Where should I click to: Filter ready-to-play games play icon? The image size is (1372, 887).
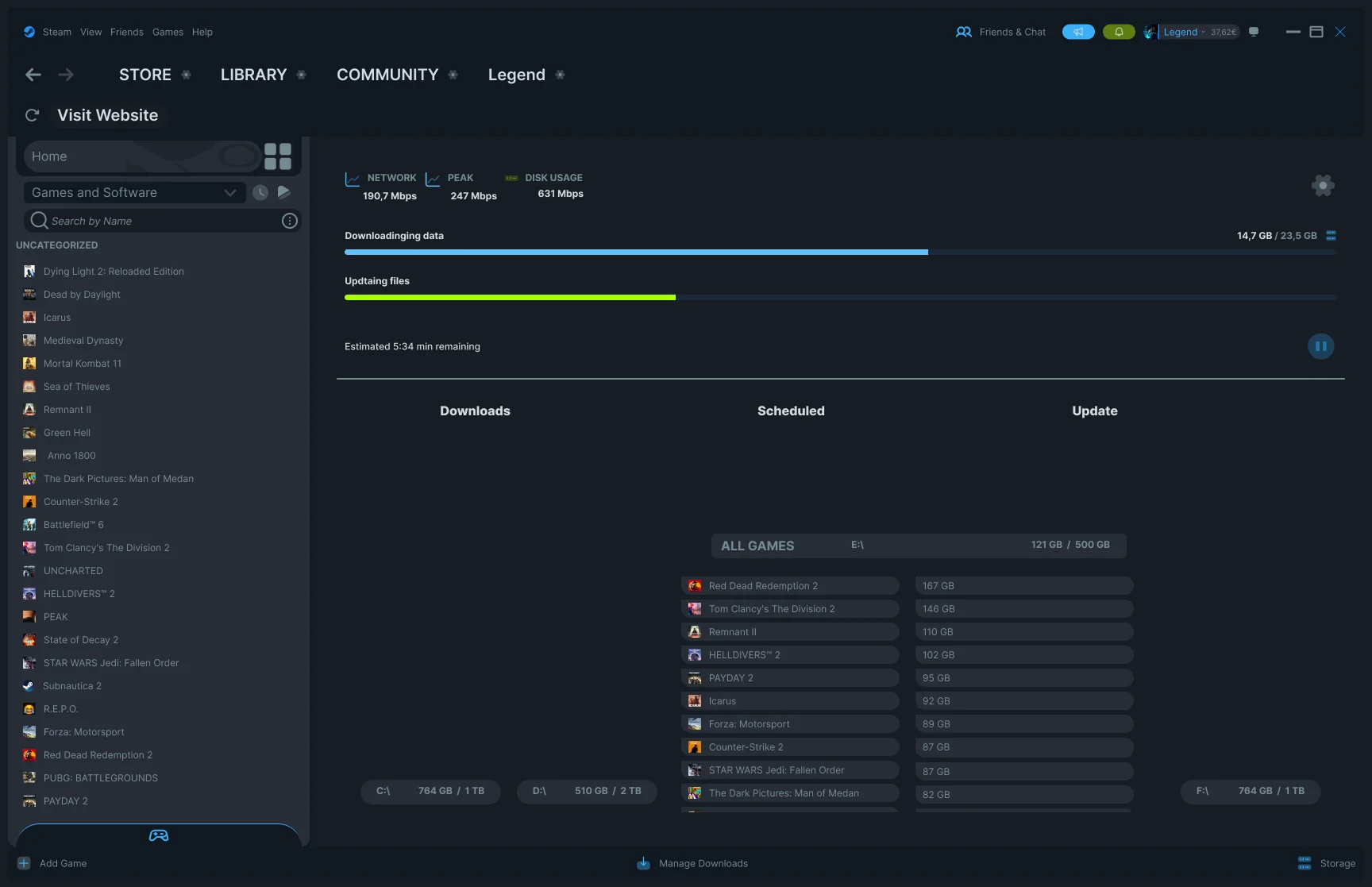click(284, 192)
